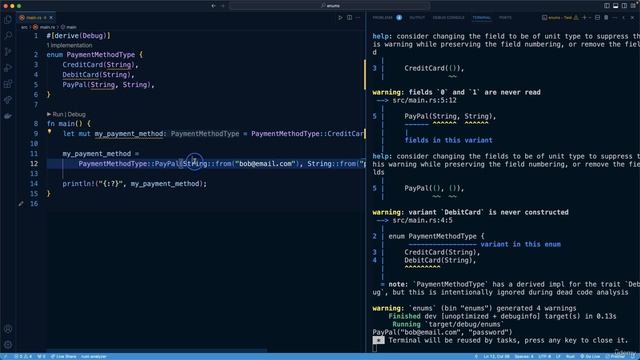Toggle the primary side bar layout icon
Viewport: 640px width, 360px height.
coord(607,6)
